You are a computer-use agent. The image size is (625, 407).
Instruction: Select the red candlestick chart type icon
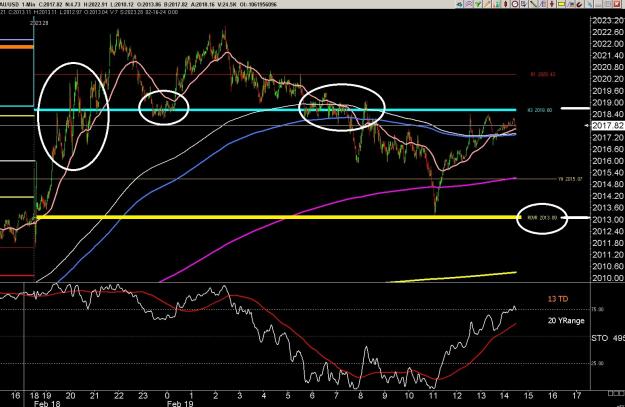[505, 4]
